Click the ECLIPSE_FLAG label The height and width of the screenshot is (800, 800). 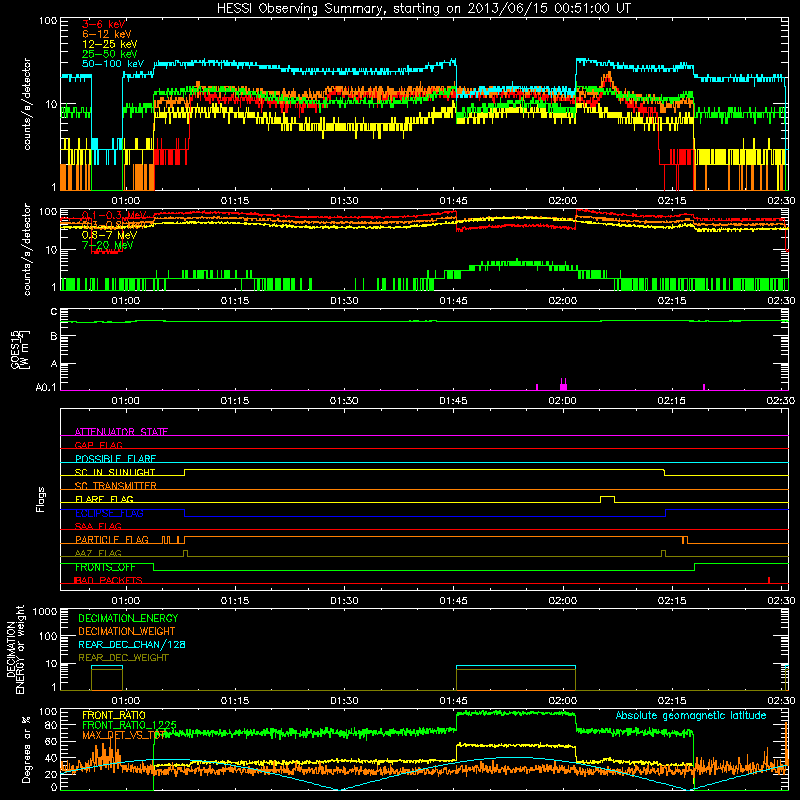pos(109,513)
